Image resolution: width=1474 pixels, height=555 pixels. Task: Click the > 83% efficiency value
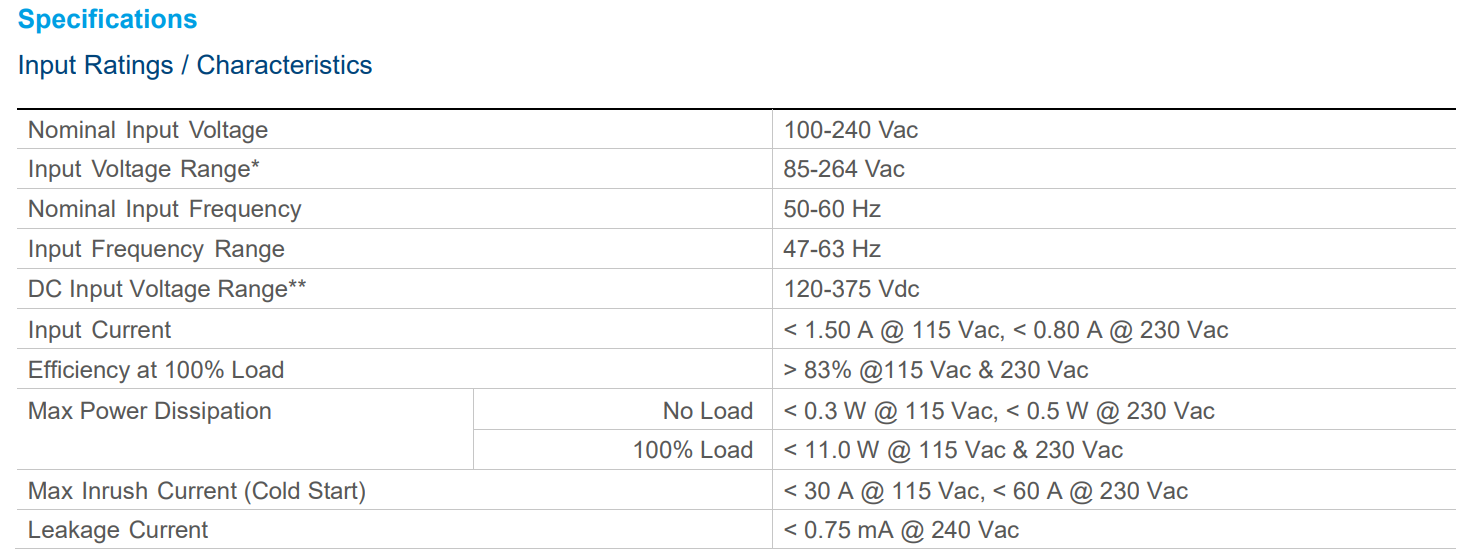(x=936, y=370)
